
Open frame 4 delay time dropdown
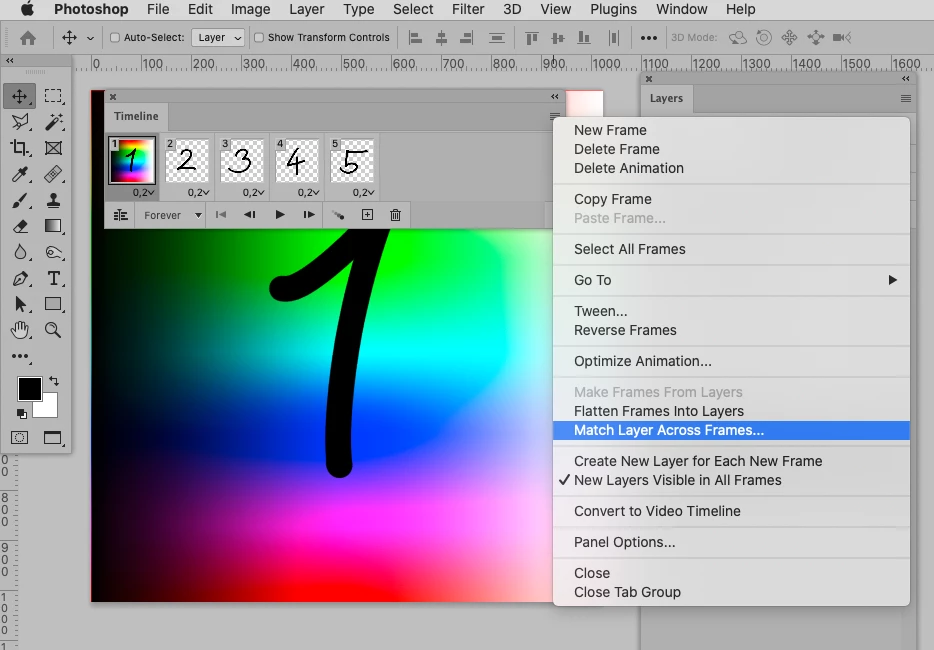click(x=308, y=192)
